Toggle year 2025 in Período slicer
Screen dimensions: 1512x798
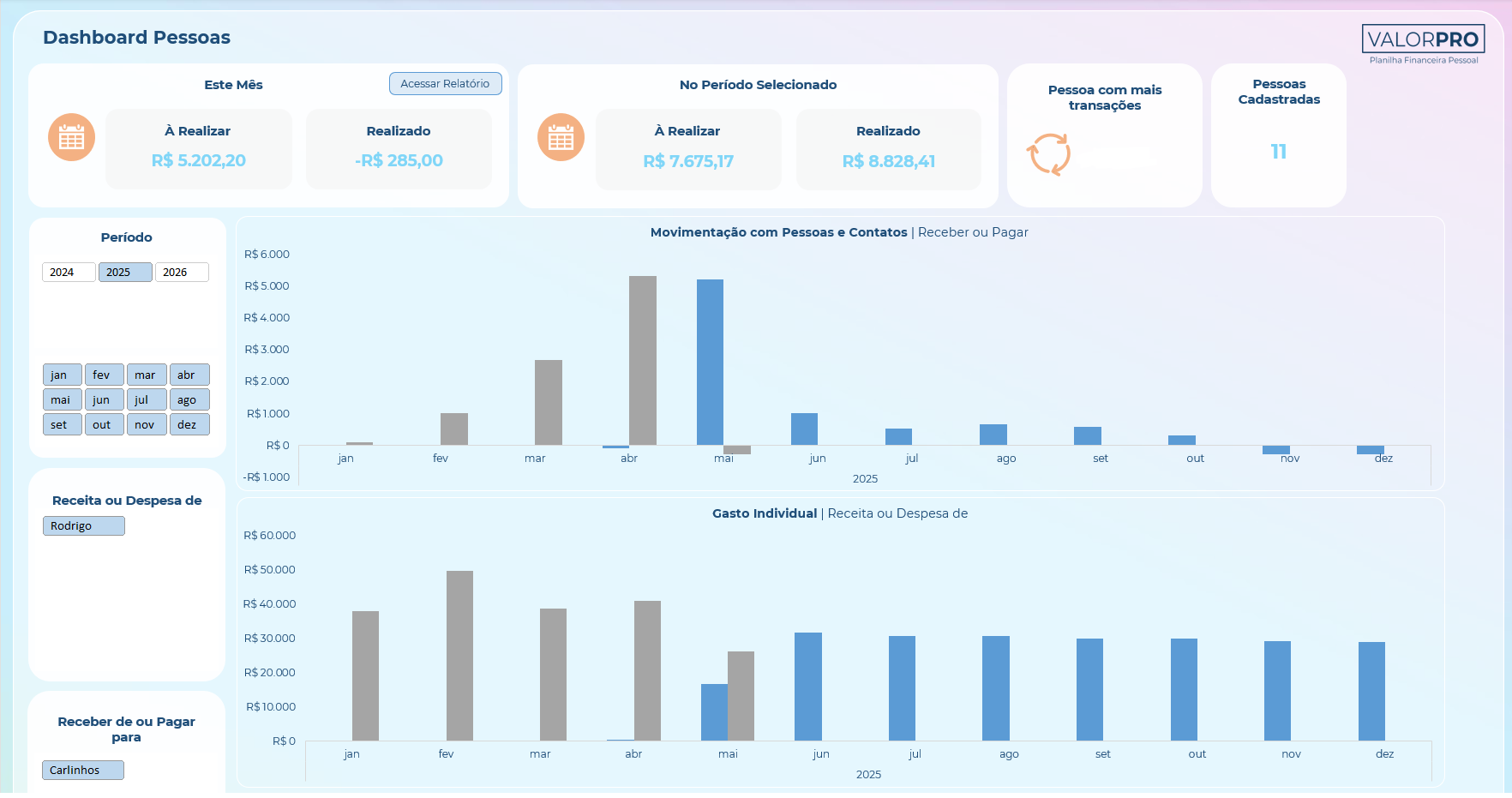(x=125, y=272)
